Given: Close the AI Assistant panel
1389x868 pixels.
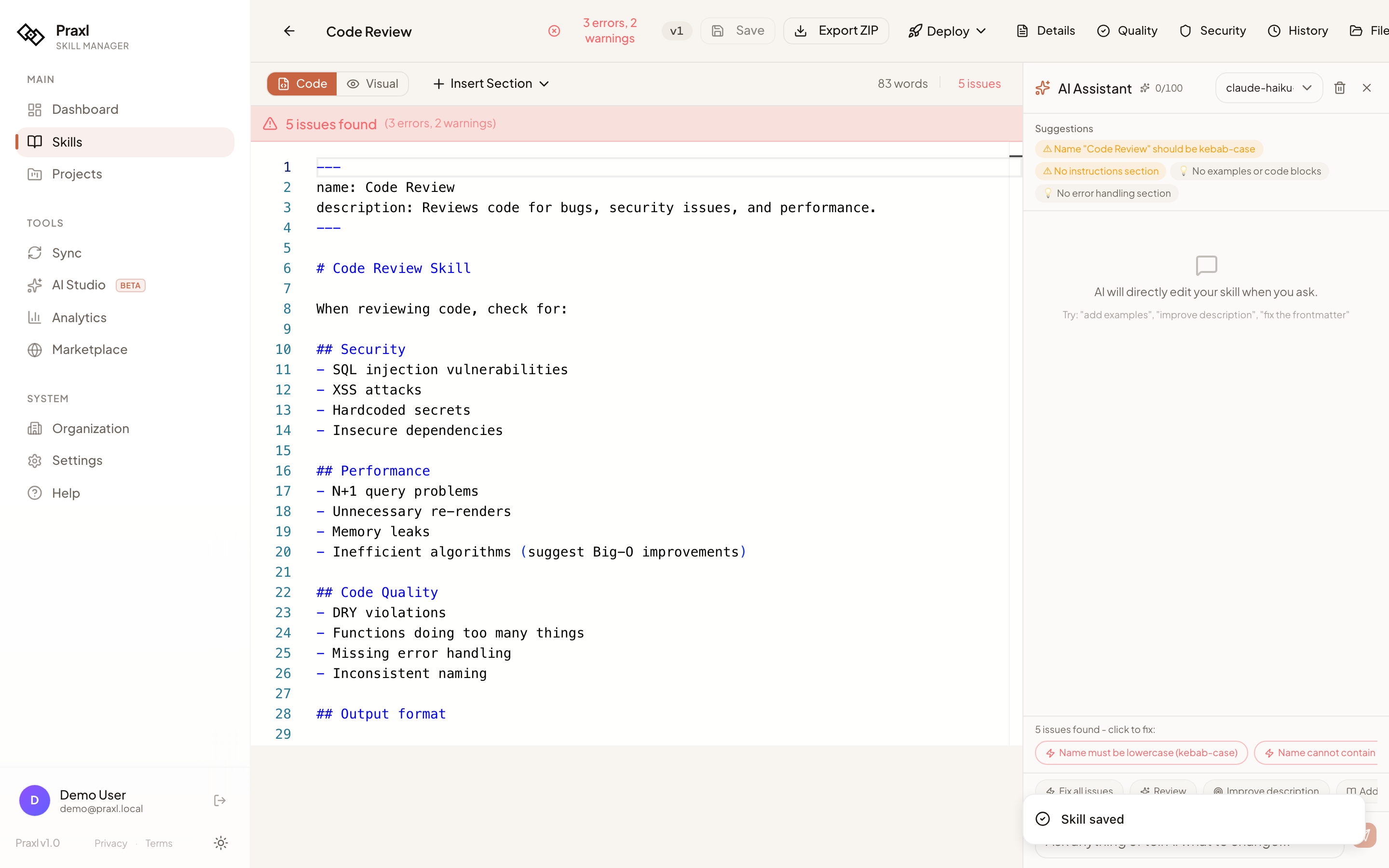Looking at the screenshot, I should point(1367,88).
